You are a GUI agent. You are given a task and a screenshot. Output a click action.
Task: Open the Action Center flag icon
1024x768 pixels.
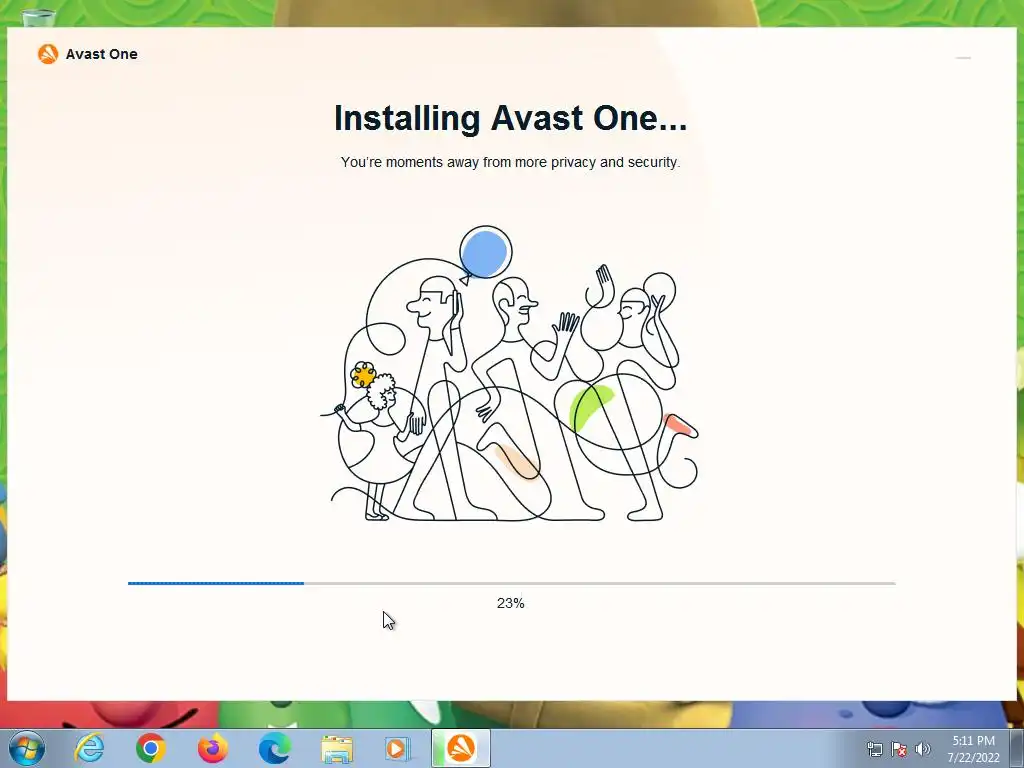point(899,749)
